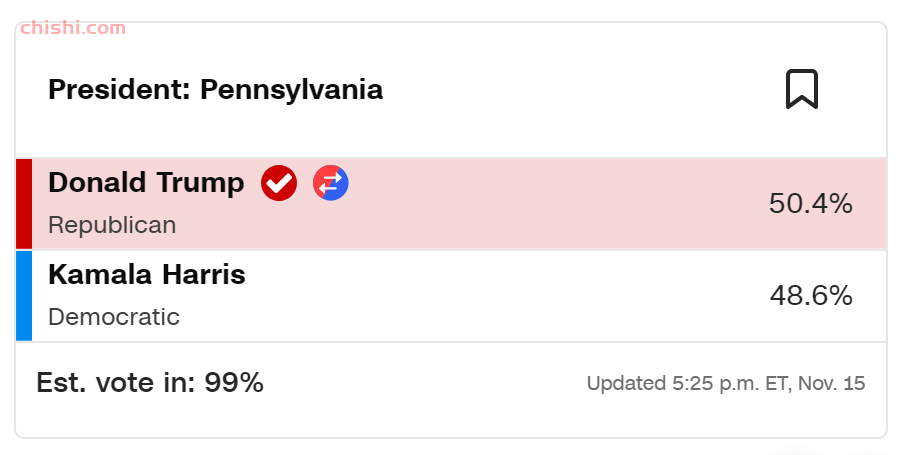903x455 pixels.
Task: Select the Kamala Harris candidate name
Action: click(x=147, y=274)
